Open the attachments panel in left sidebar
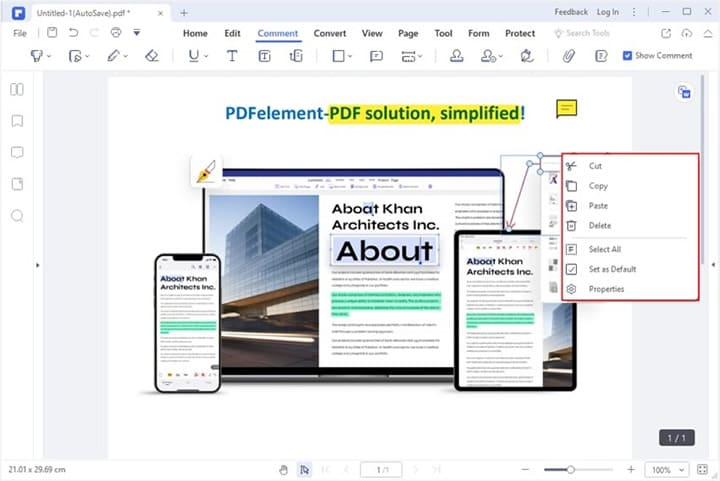Image resolution: width=720 pixels, height=481 pixels. coord(17,184)
